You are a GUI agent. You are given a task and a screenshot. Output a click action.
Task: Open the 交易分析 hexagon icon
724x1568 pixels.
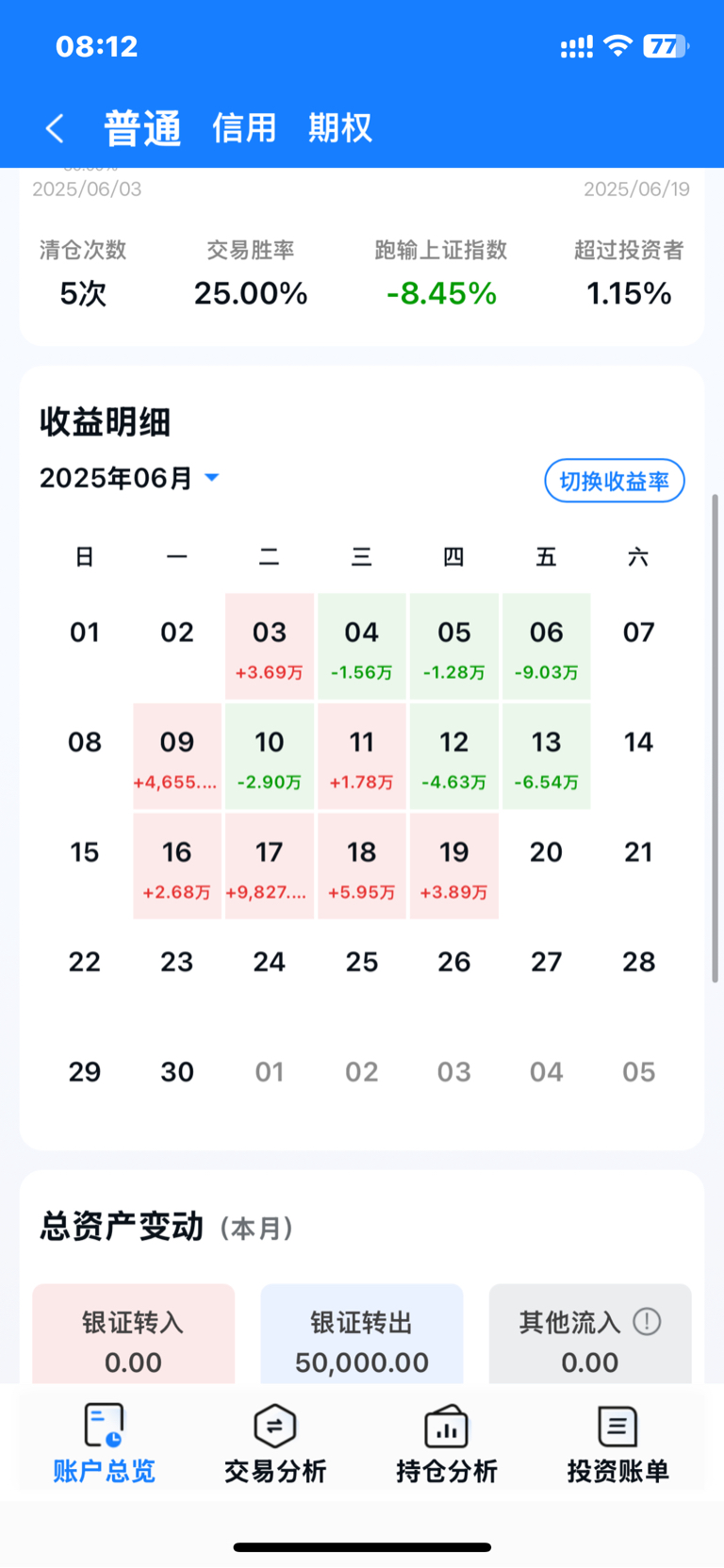(275, 1425)
